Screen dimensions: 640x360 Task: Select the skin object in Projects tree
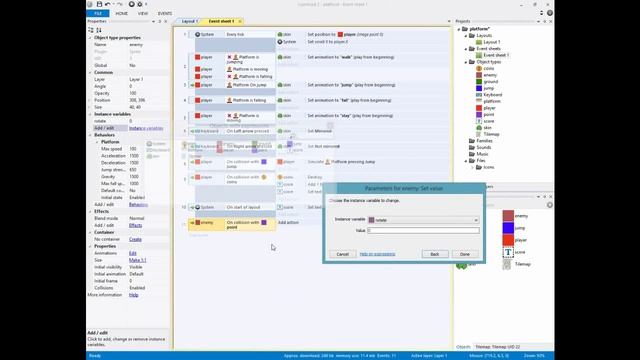(484, 128)
